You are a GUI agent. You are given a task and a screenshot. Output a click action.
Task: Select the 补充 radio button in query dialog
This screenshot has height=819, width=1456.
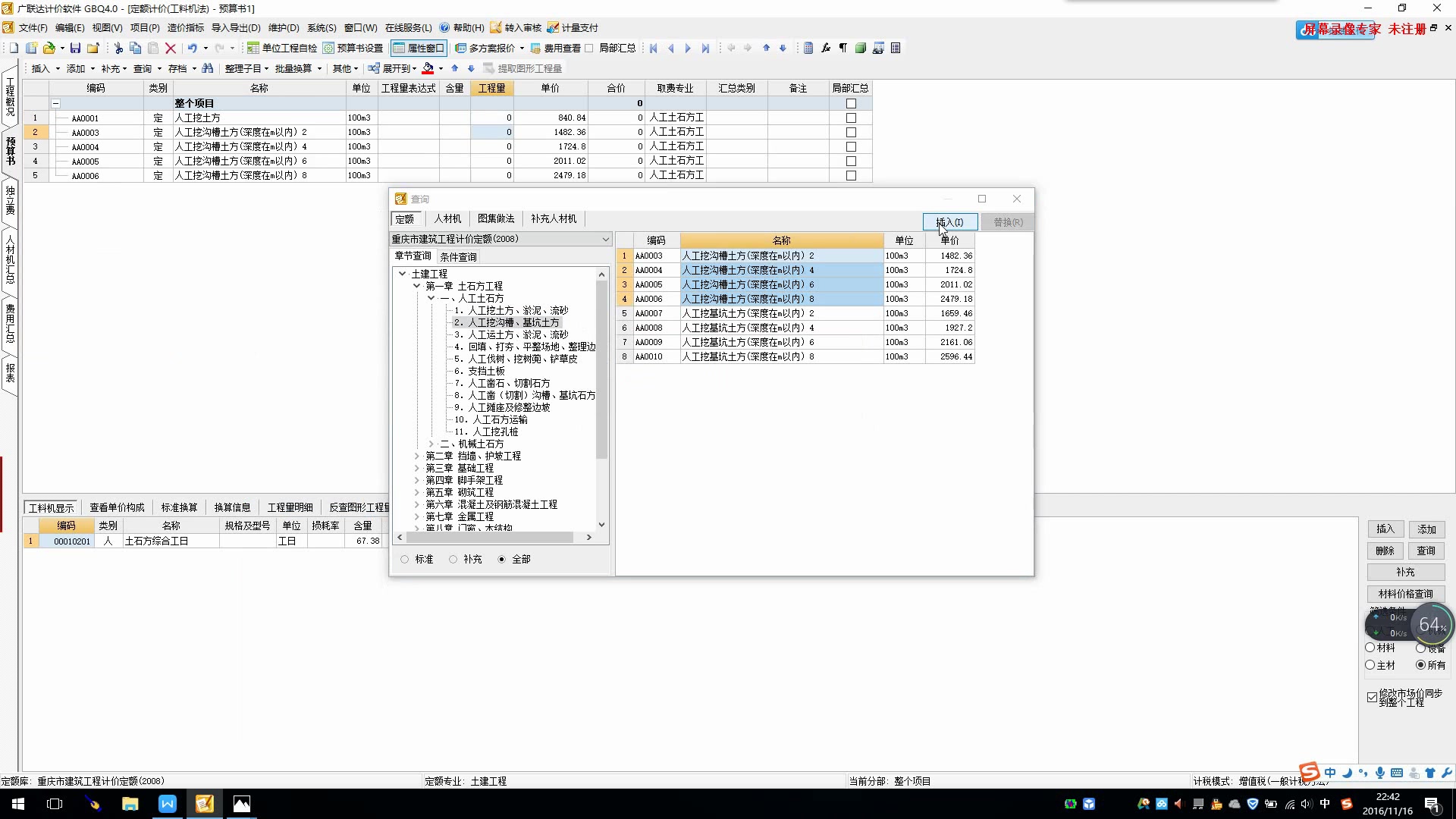pos(453,559)
